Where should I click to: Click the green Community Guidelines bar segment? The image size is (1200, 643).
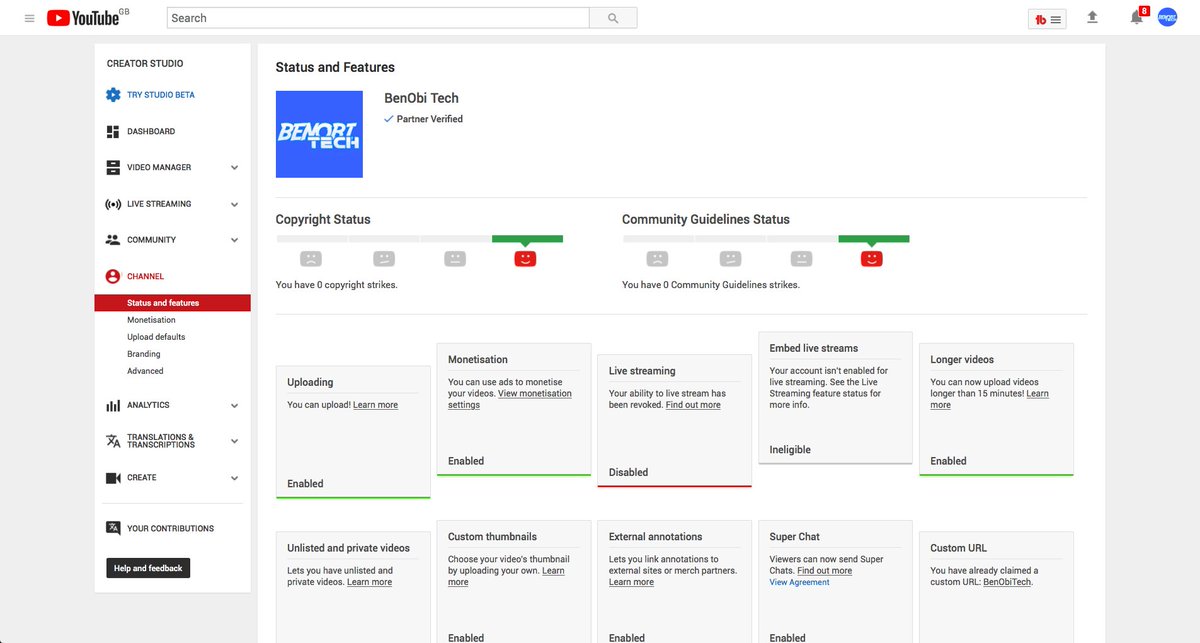[x=873, y=239]
